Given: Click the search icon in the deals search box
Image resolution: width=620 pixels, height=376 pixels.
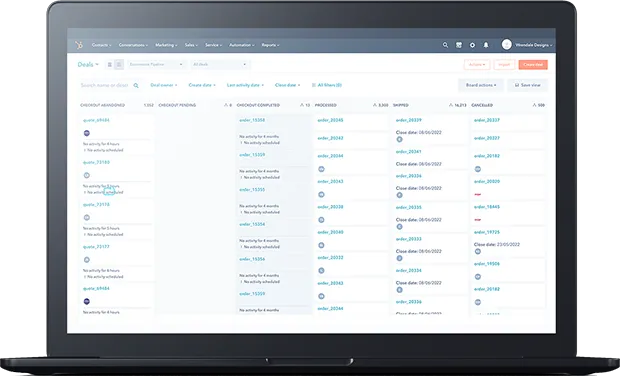Looking at the screenshot, I should [x=136, y=85].
